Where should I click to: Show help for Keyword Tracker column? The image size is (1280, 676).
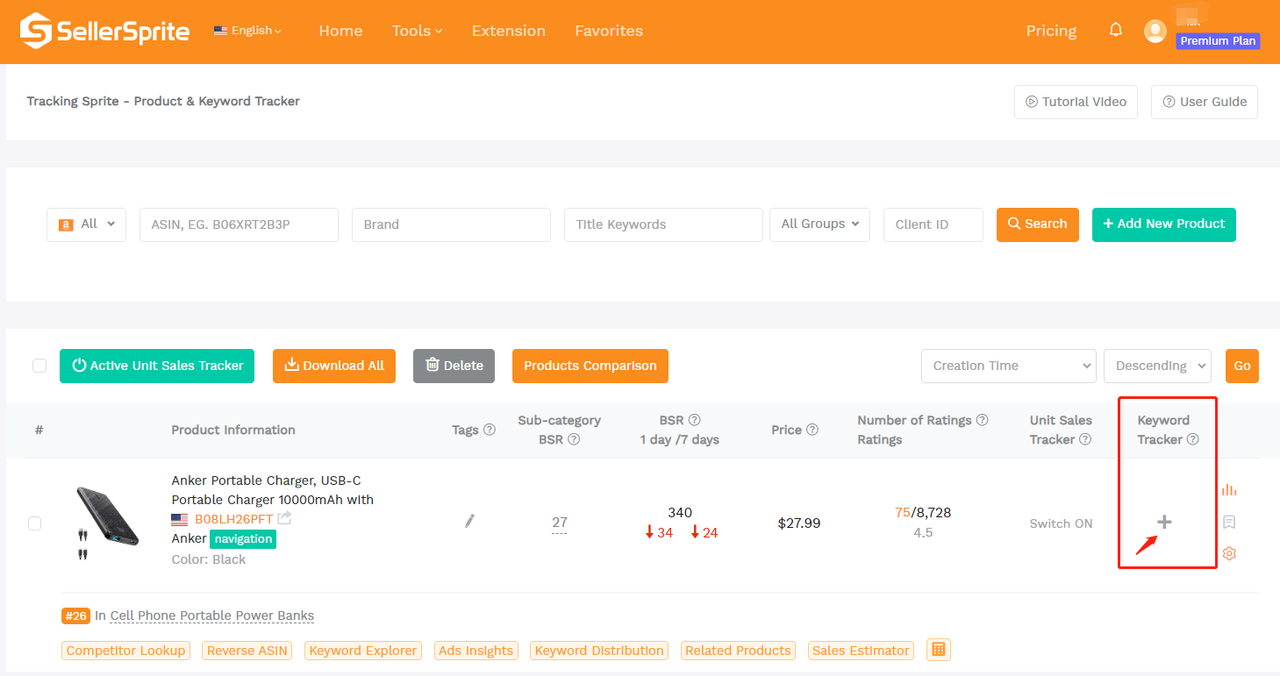click(x=1193, y=440)
